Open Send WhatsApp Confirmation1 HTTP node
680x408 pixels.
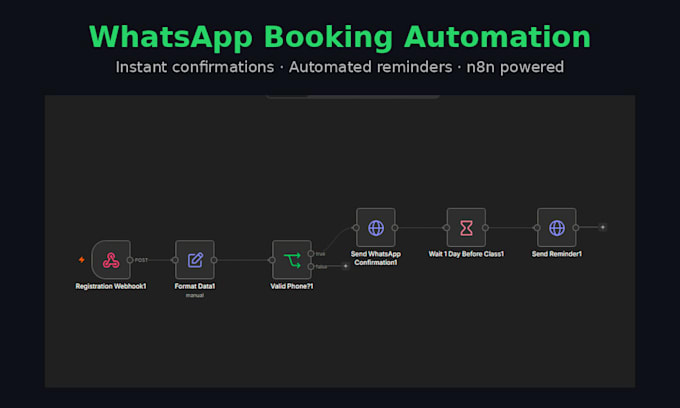tap(376, 228)
